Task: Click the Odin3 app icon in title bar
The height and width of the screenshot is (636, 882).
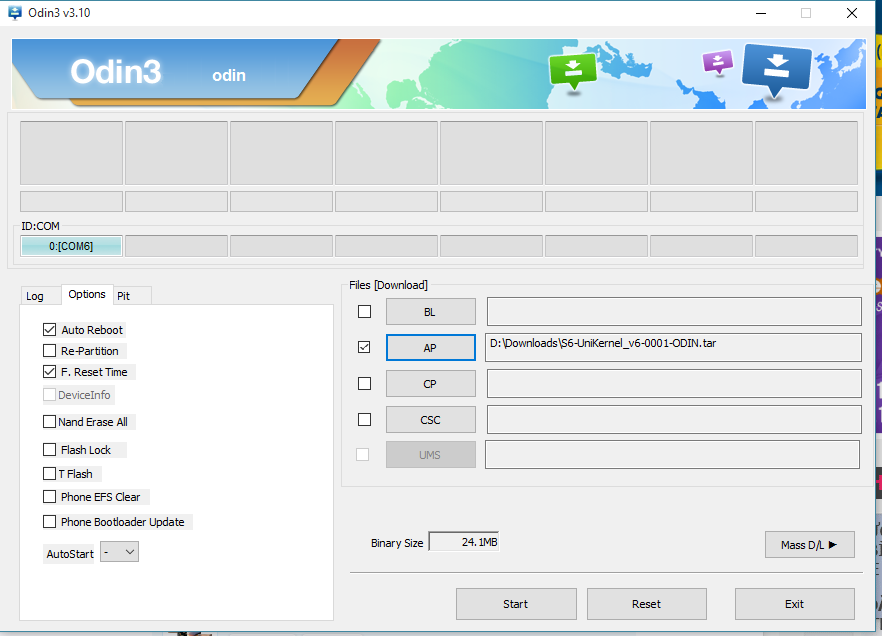Action: tap(14, 13)
